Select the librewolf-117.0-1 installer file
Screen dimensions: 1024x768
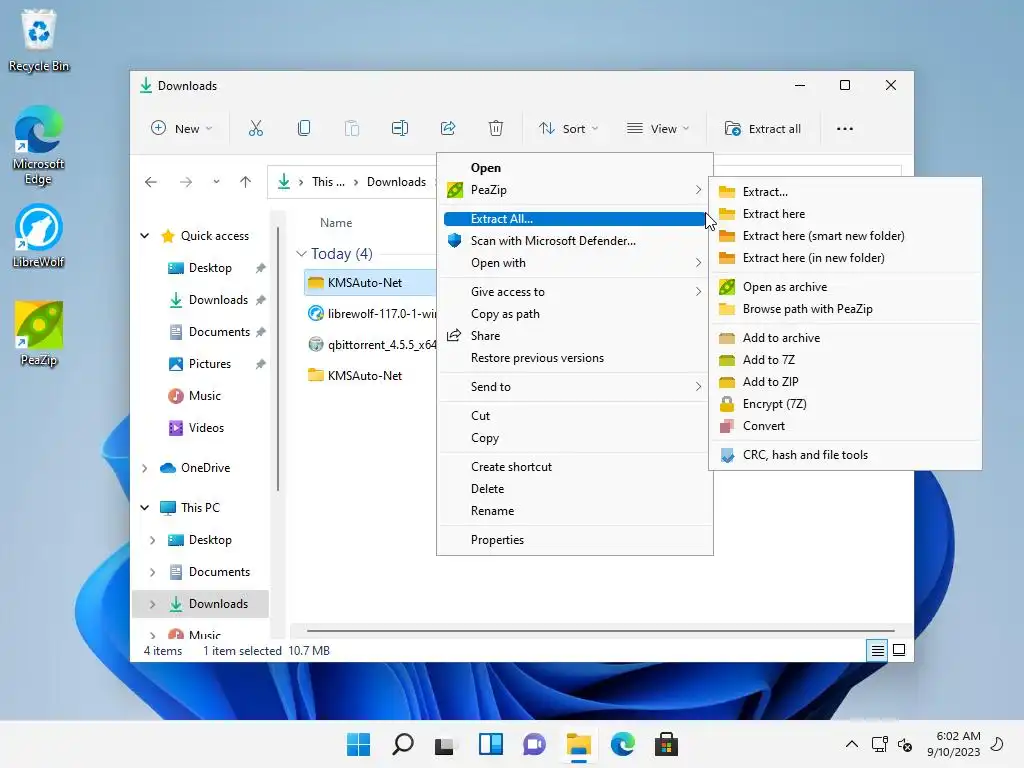(x=372, y=313)
